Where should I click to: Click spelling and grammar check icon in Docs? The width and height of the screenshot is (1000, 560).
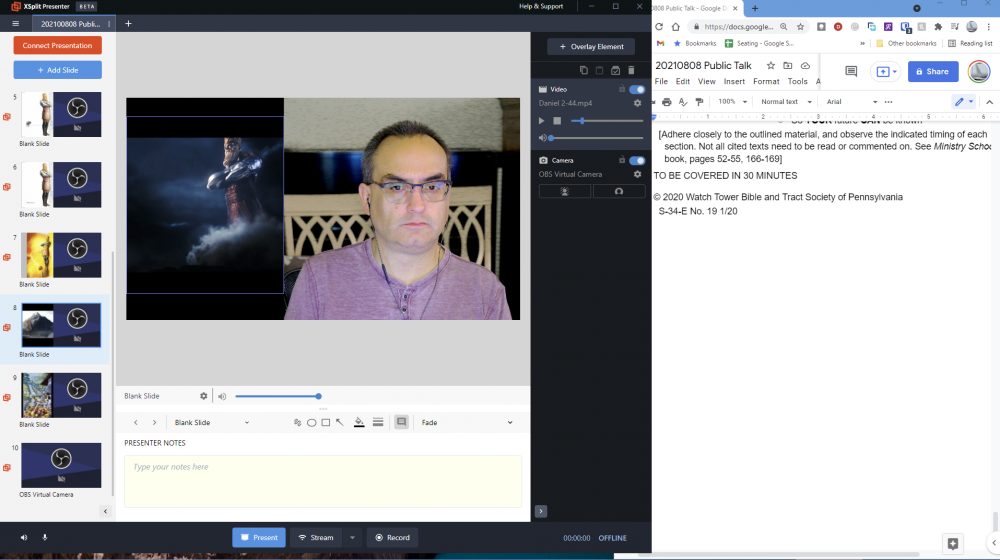[x=683, y=102]
